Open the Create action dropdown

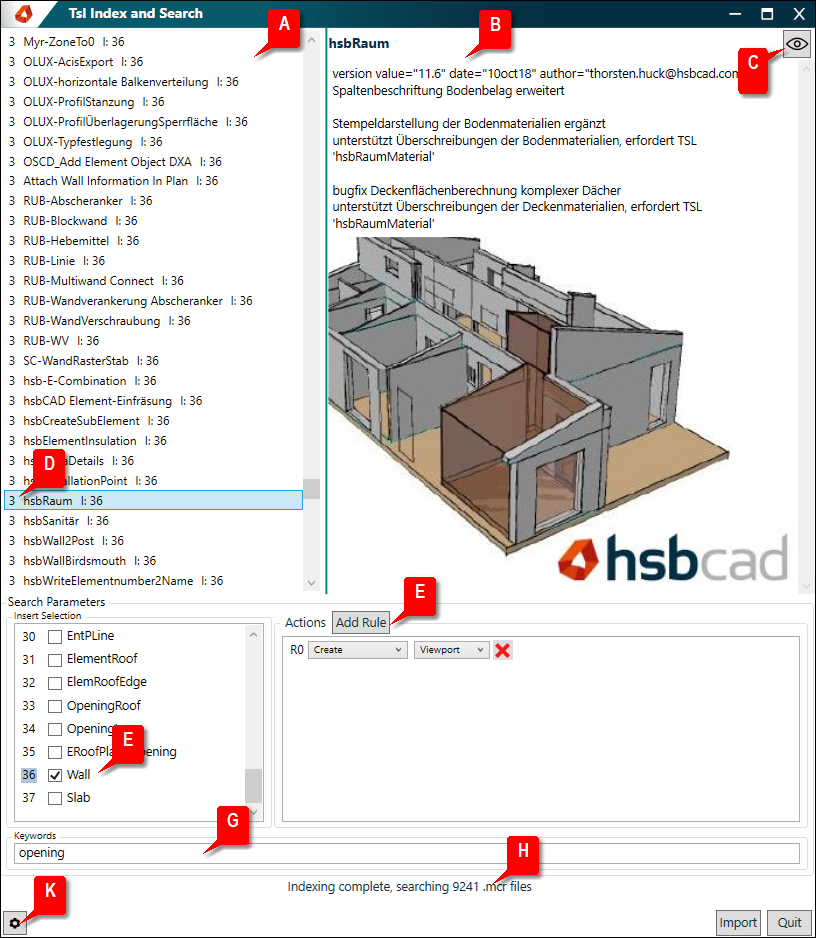(358, 650)
